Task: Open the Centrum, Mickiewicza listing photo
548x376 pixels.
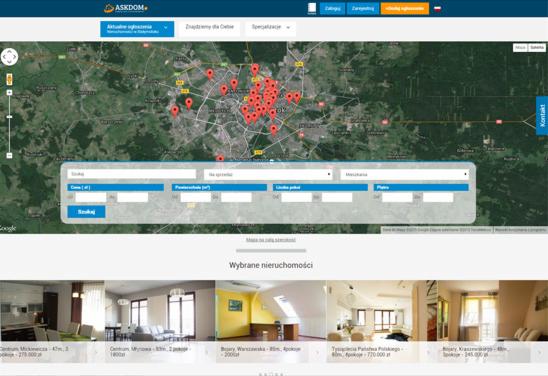Action: (52, 310)
